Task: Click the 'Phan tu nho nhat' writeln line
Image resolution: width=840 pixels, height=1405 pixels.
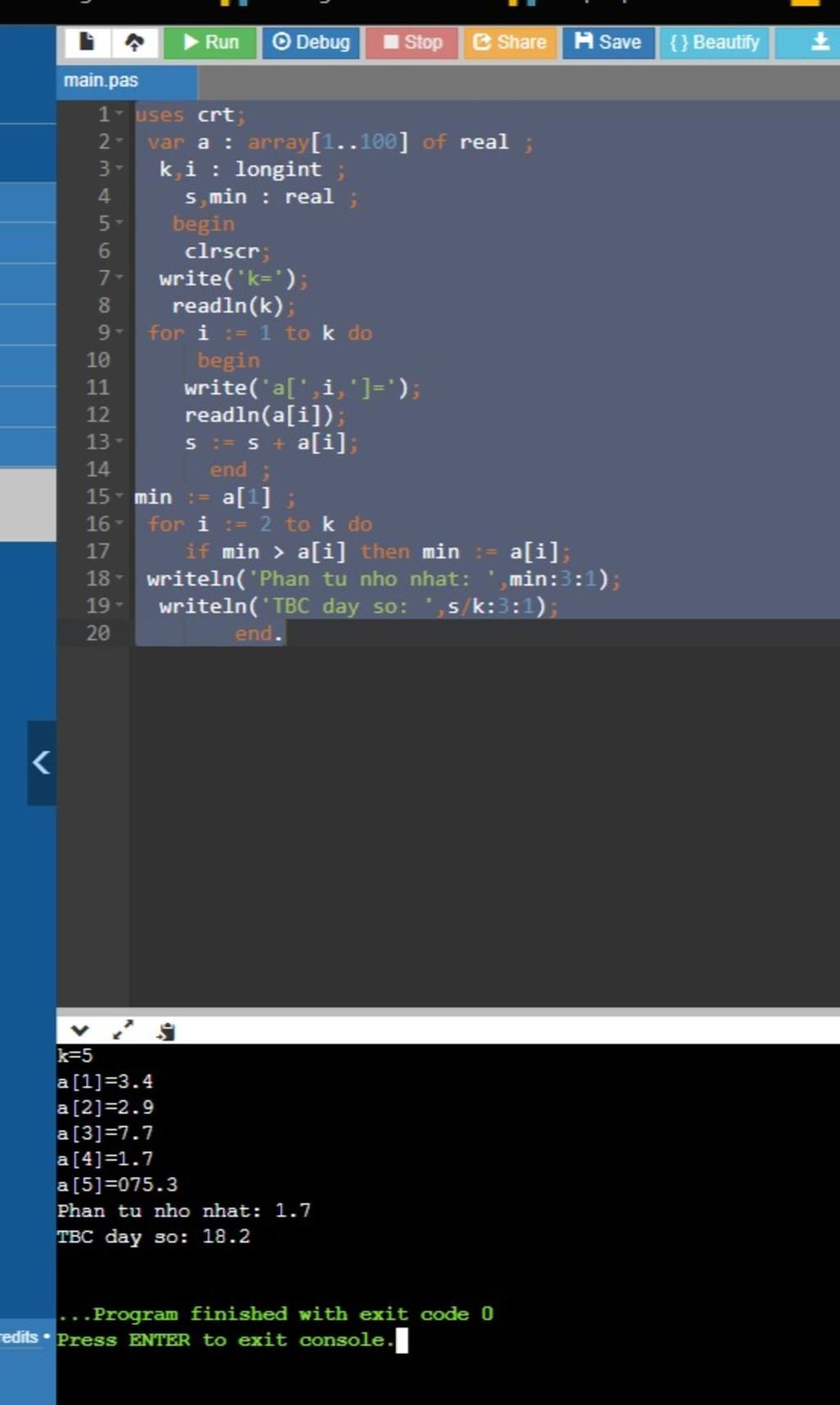Action: coord(384,579)
